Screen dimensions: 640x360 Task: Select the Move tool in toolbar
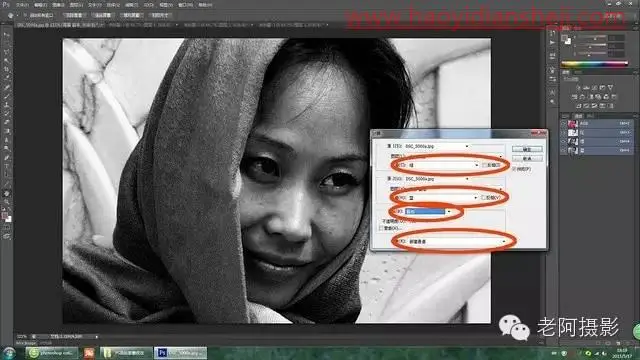[x=7, y=35]
